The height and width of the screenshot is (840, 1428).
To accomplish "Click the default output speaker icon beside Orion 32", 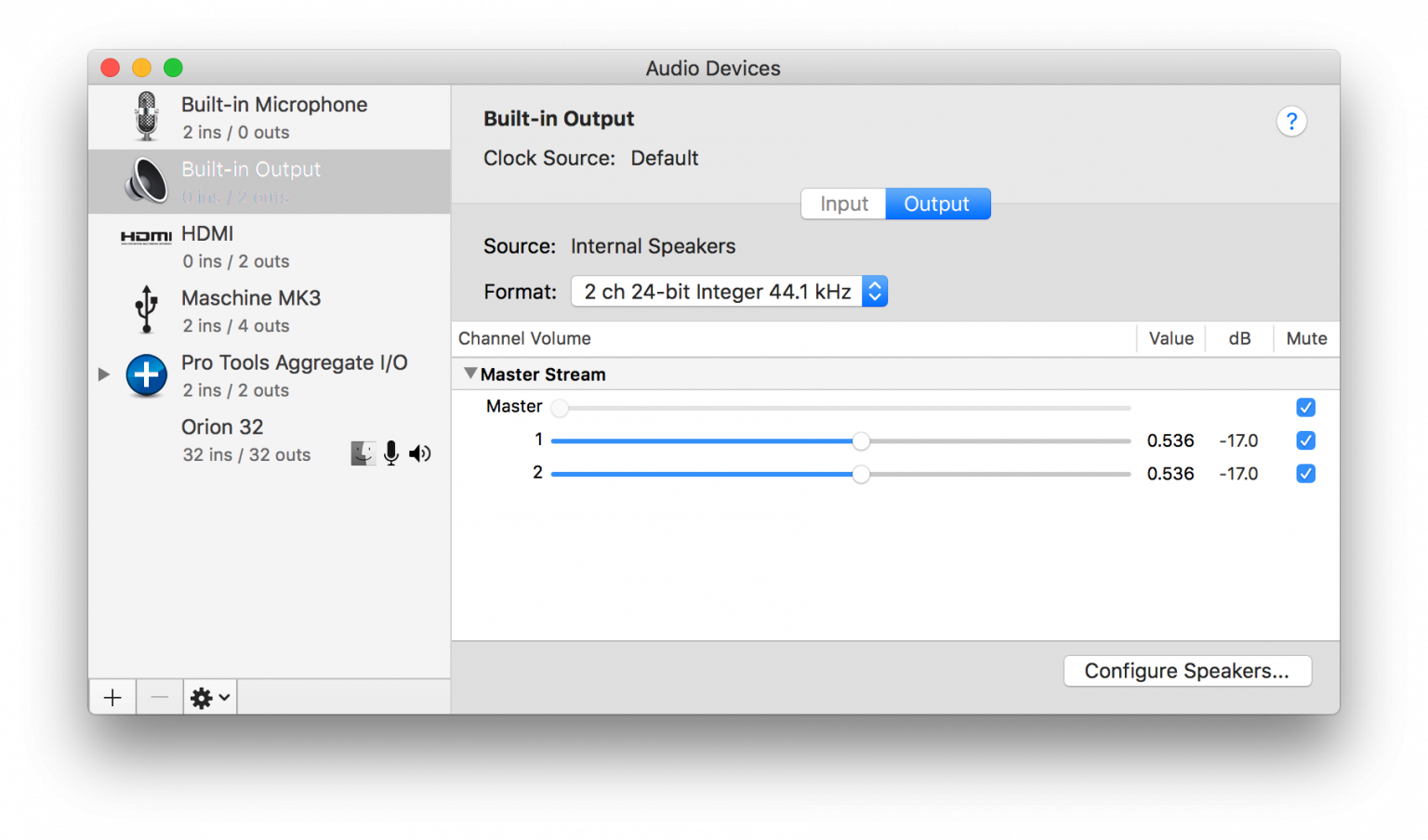I will (420, 453).
